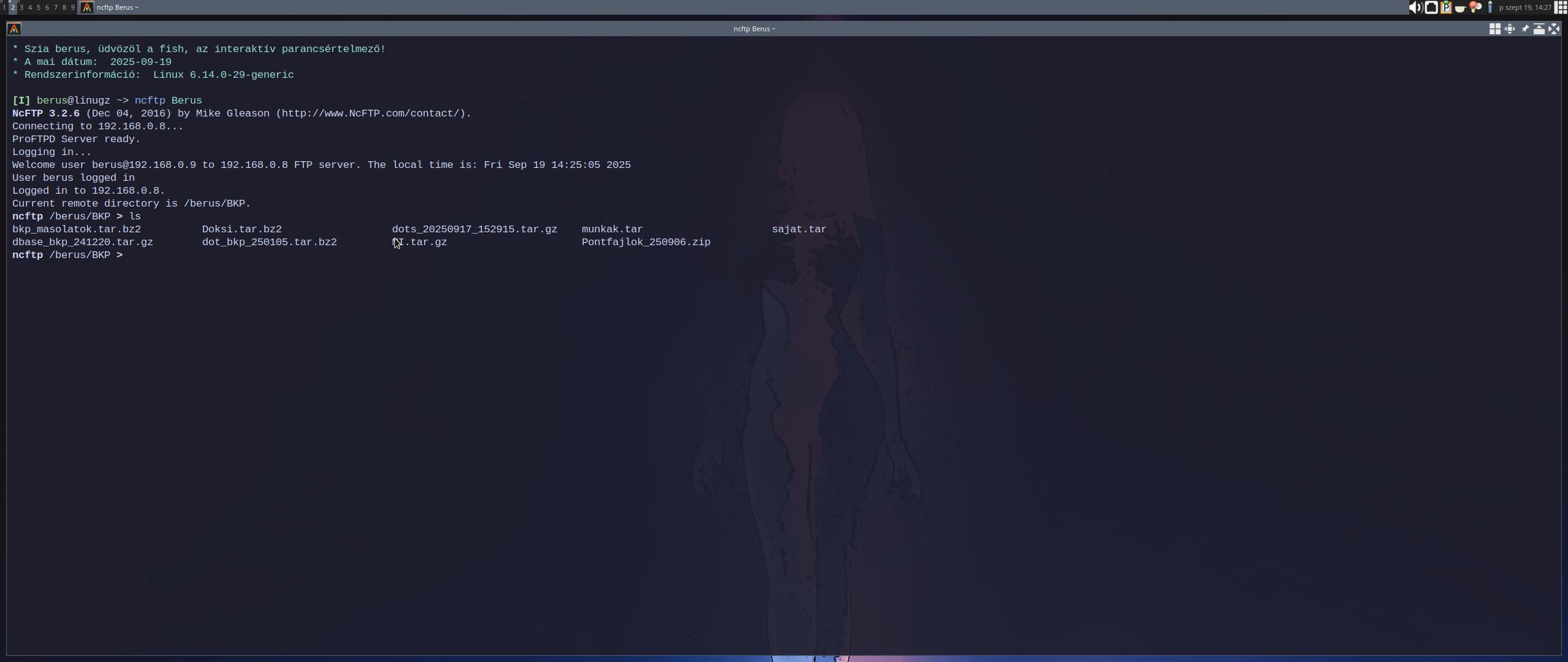Click the lightbulb tray icon
This screenshot has width=1568, height=662.
1475,7
